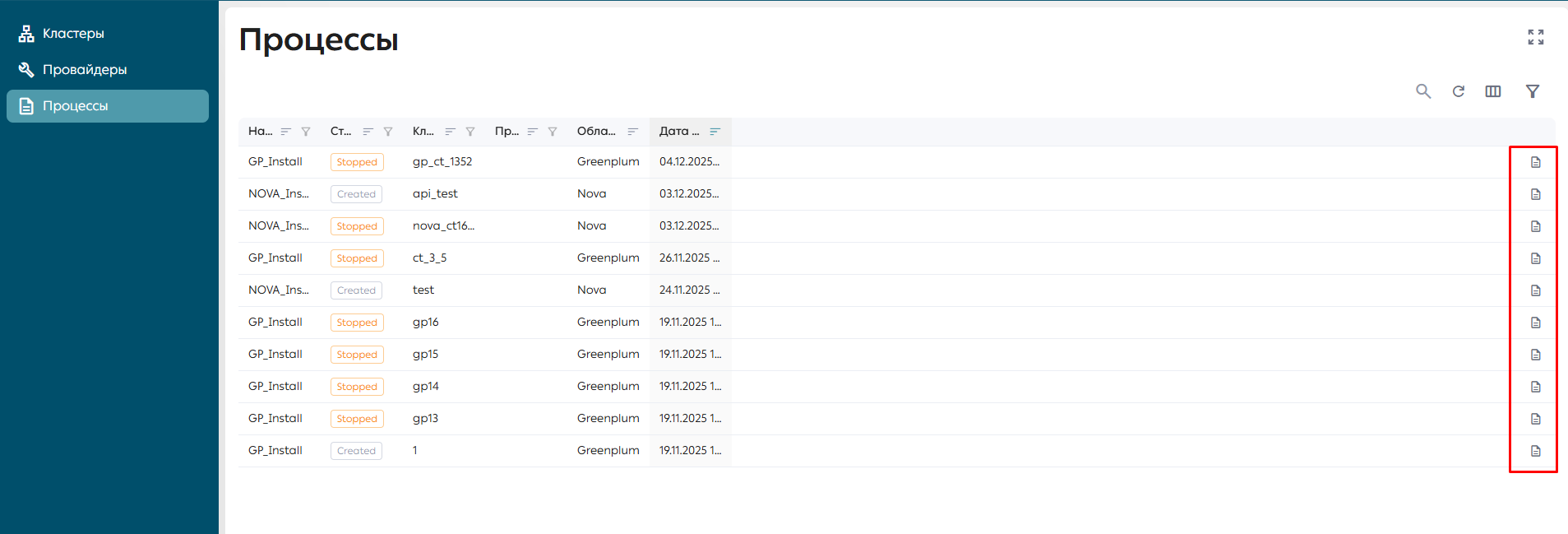Image resolution: width=1568 pixels, height=534 pixels.
Task: Open log document for cluster 1 row
Action: (1535, 451)
